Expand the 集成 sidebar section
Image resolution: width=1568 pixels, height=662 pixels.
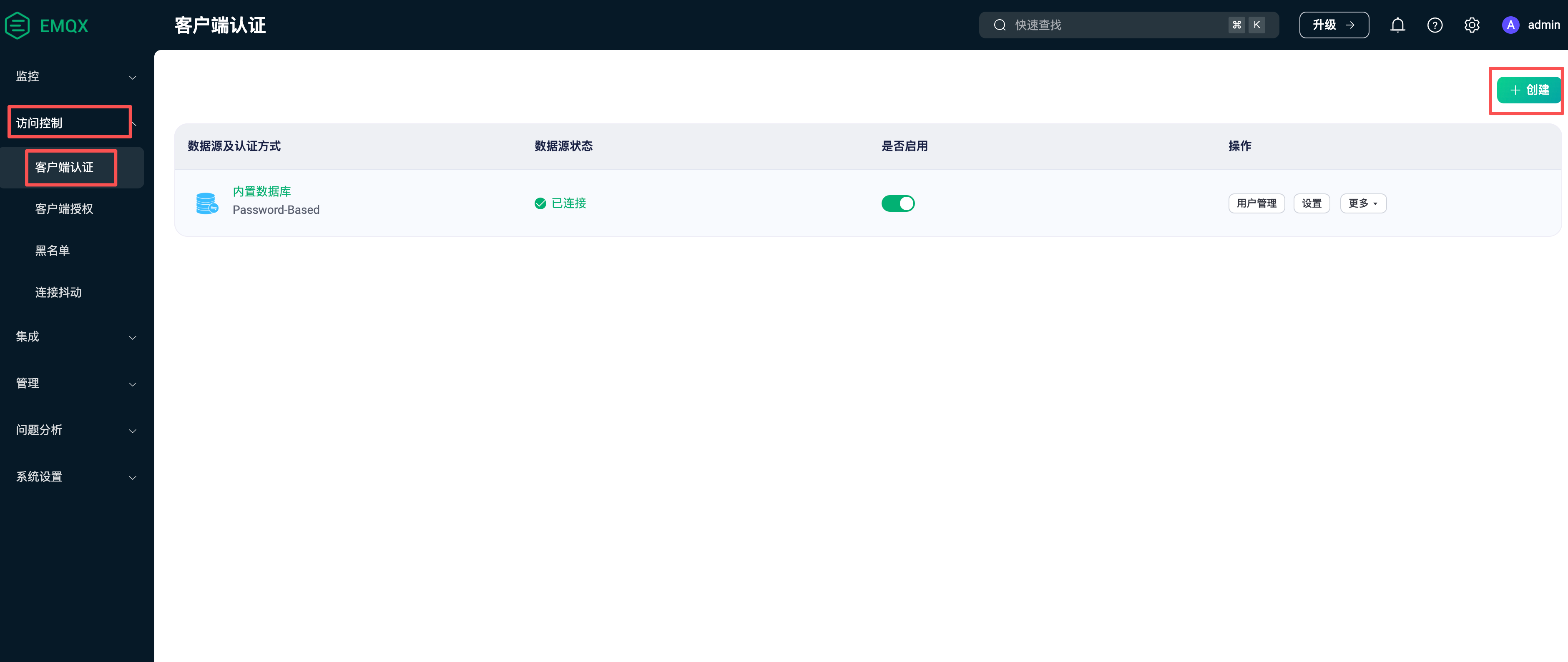(x=75, y=336)
